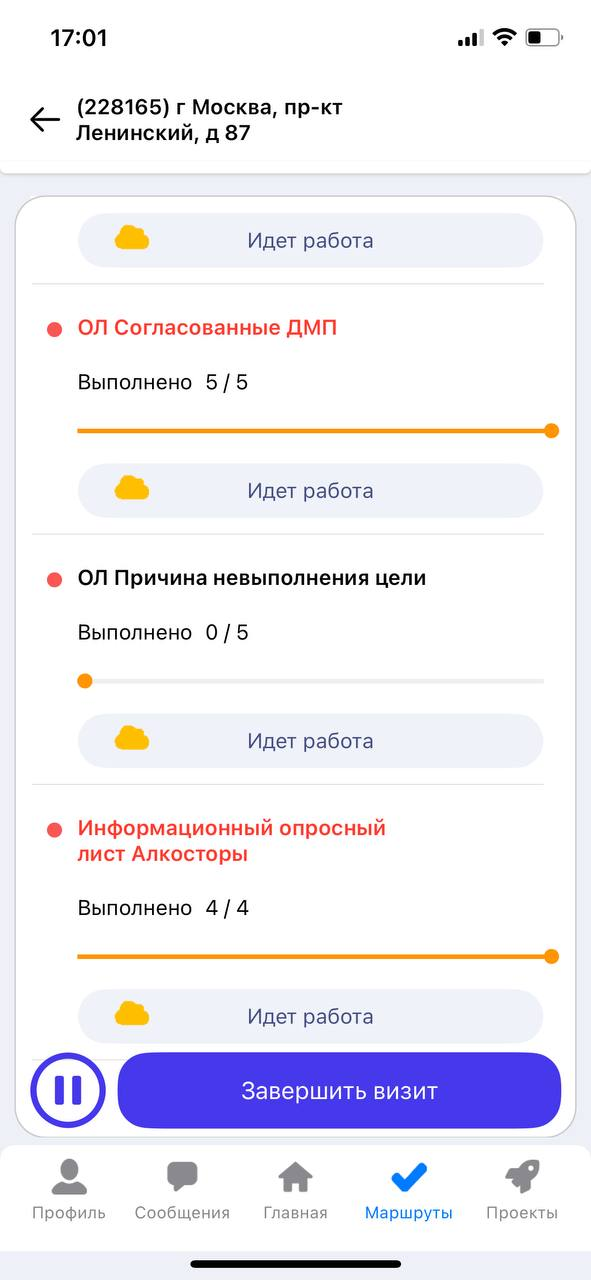Tap cloud icon under ОЛ Причина невыполнения цели
Image resolution: width=591 pixels, height=1280 pixels.
131,739
